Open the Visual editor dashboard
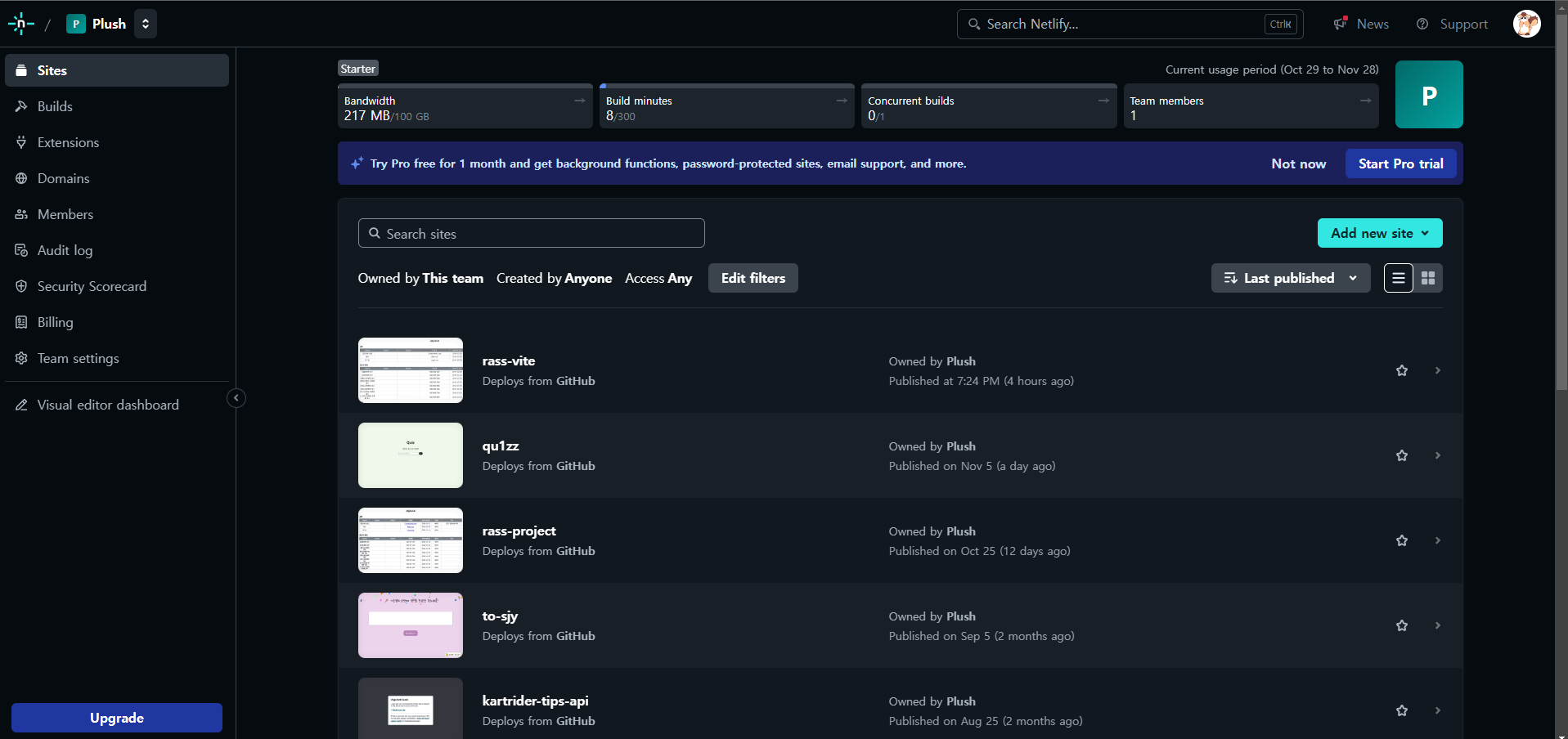 click(117, 405)
